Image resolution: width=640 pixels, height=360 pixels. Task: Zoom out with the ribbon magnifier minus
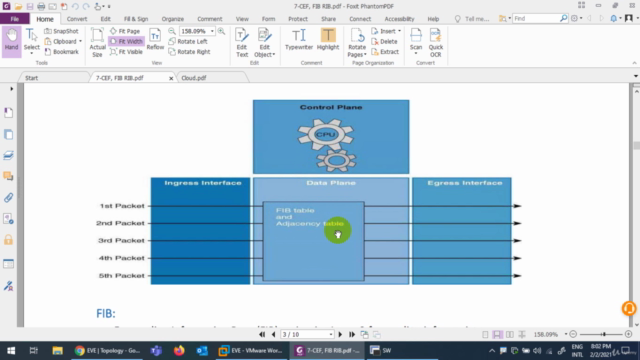[x=172, y=31]
